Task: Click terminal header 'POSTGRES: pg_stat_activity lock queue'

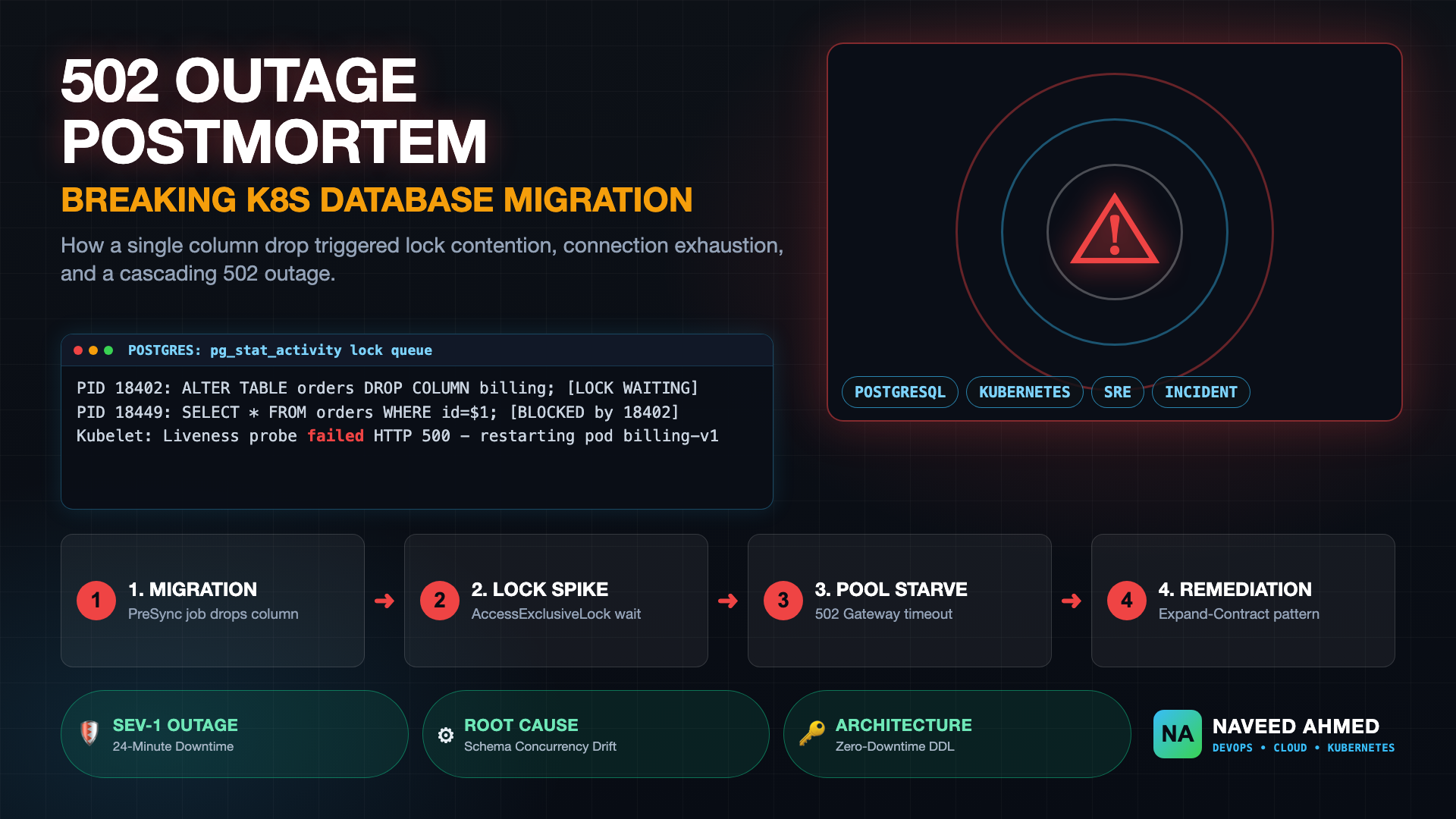Action: point(280,350)
